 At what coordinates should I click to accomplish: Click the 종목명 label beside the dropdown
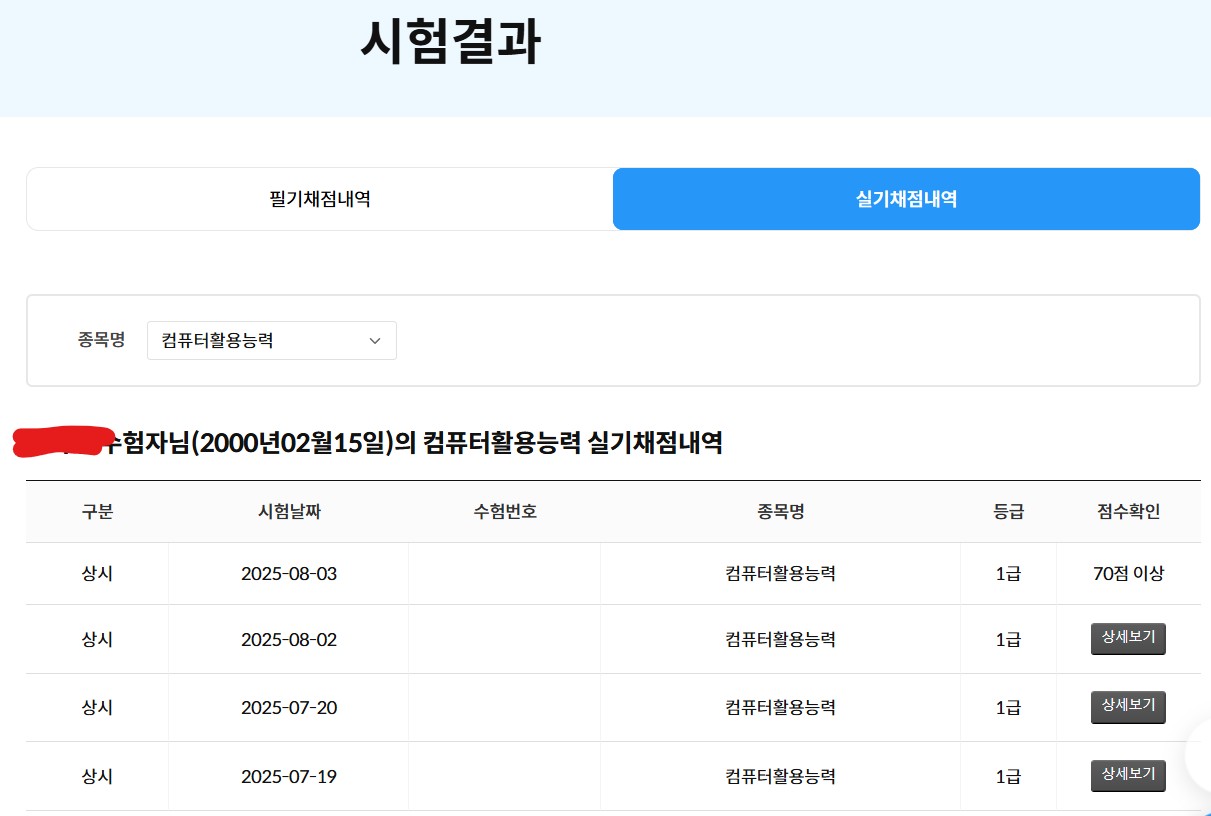[x=101, y=340]
